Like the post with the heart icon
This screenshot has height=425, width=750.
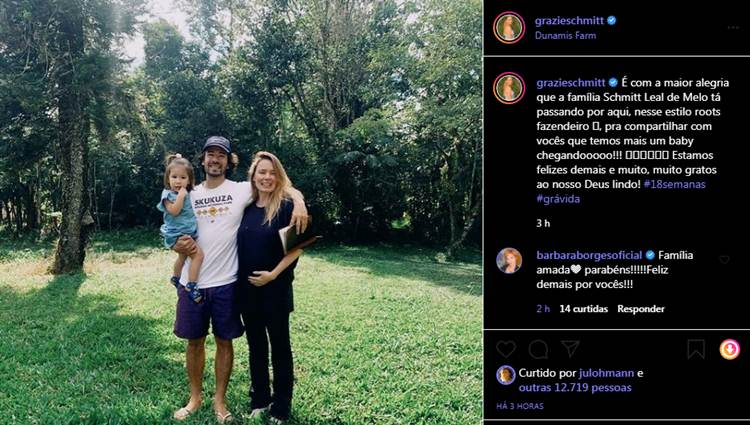click(507, 349)
